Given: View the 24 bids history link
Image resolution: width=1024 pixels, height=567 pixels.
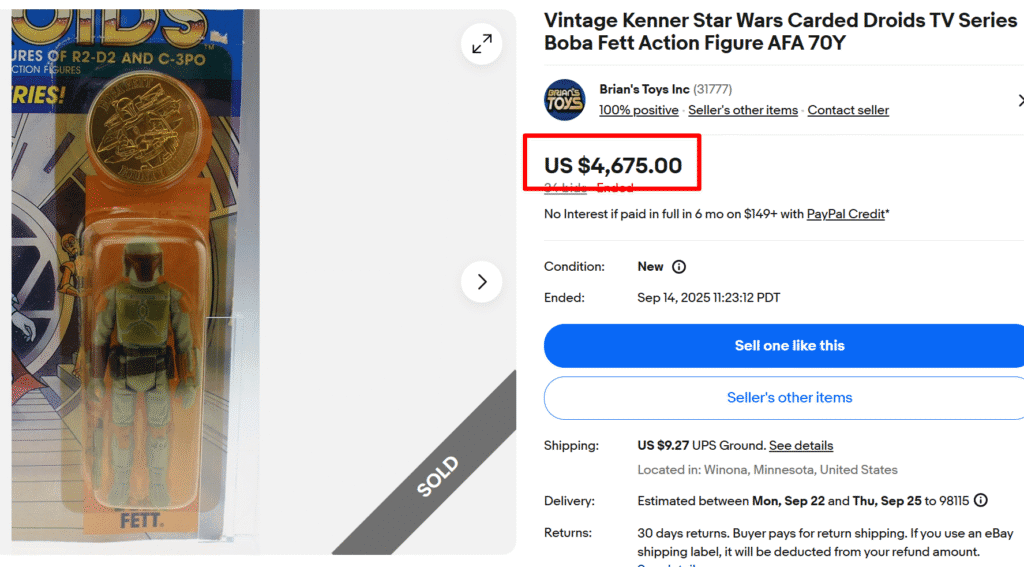Looking at the screenshot, I should coord(565,188).
